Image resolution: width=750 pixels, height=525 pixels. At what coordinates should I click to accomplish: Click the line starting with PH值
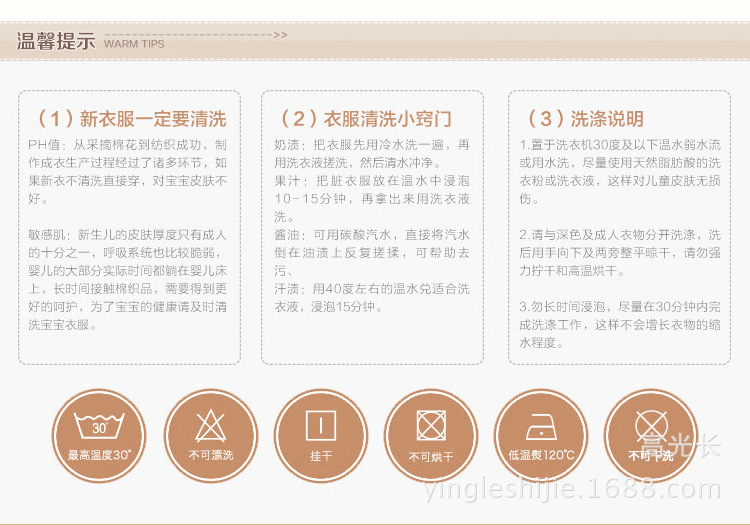tap(127, 145)
